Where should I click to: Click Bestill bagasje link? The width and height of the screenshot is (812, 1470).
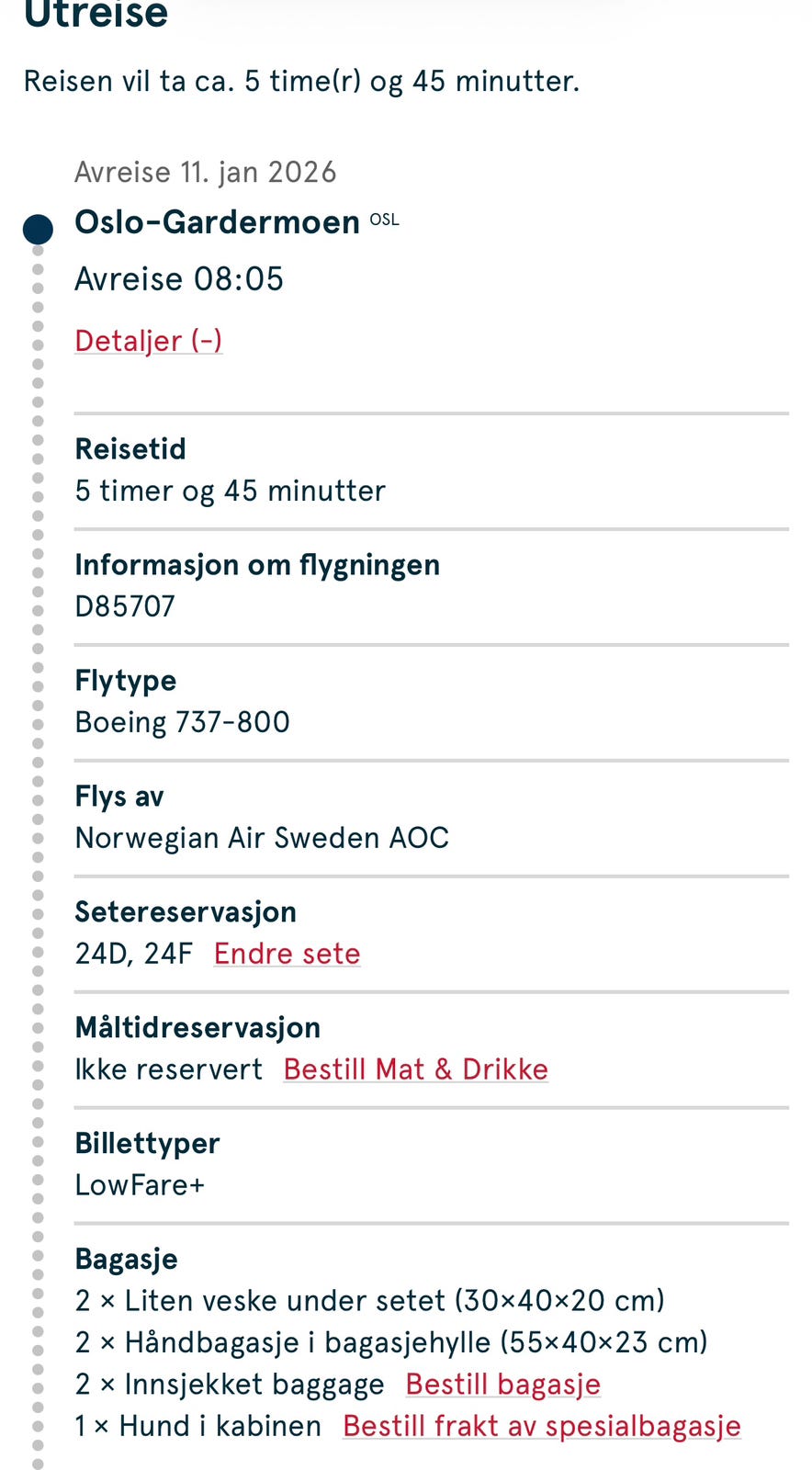[502, 1385]
